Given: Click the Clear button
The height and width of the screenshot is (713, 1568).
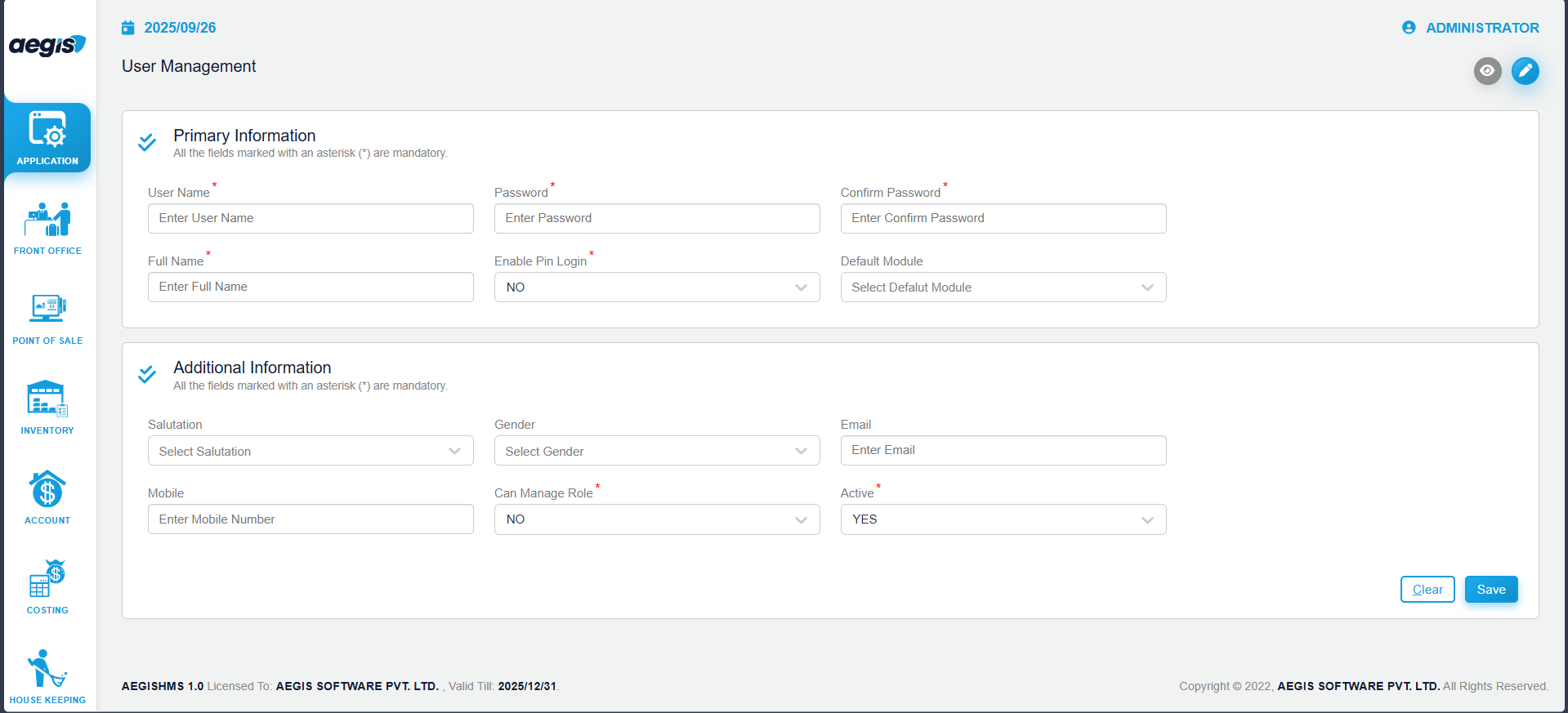Looking at the screenshot, I should (x=1427, y=590).
